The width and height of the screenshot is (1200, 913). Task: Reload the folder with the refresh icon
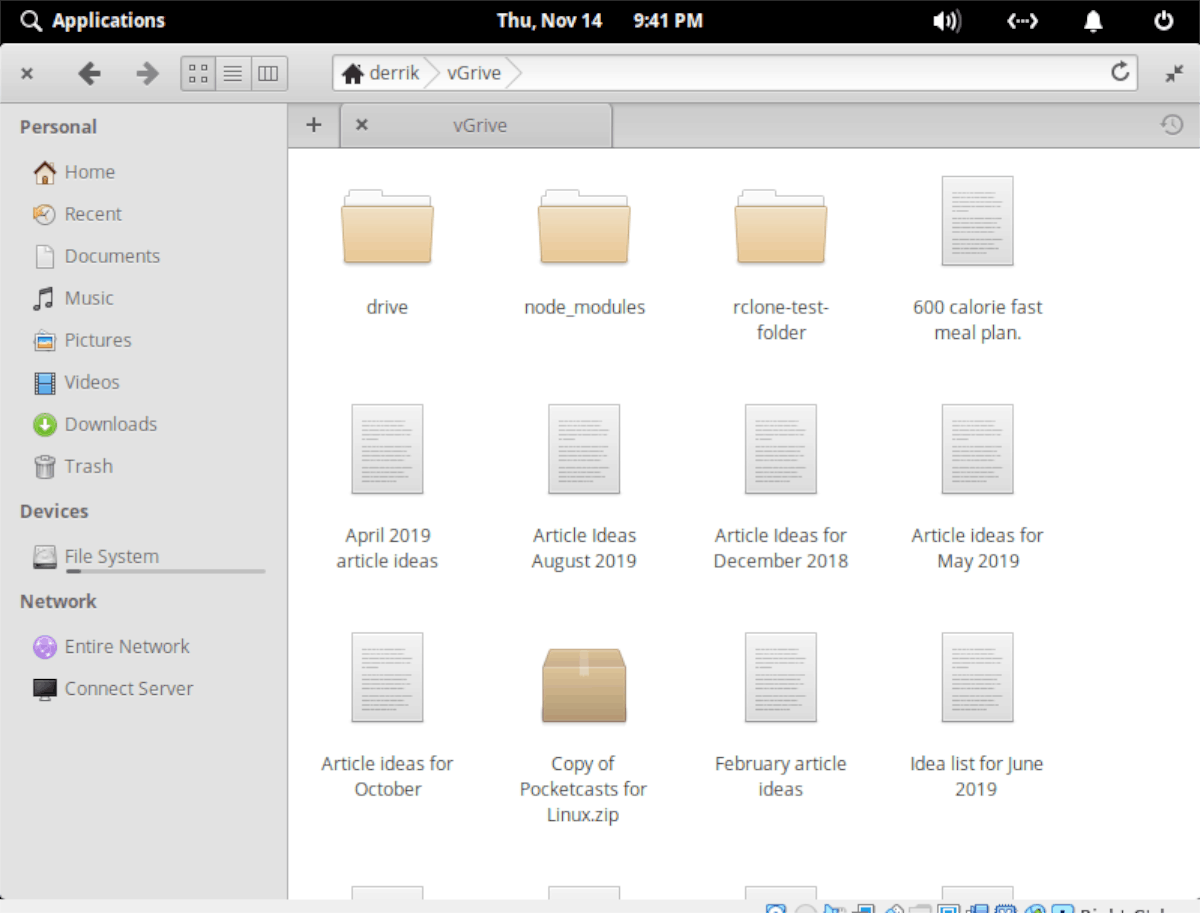click(x=1120, y=72)
